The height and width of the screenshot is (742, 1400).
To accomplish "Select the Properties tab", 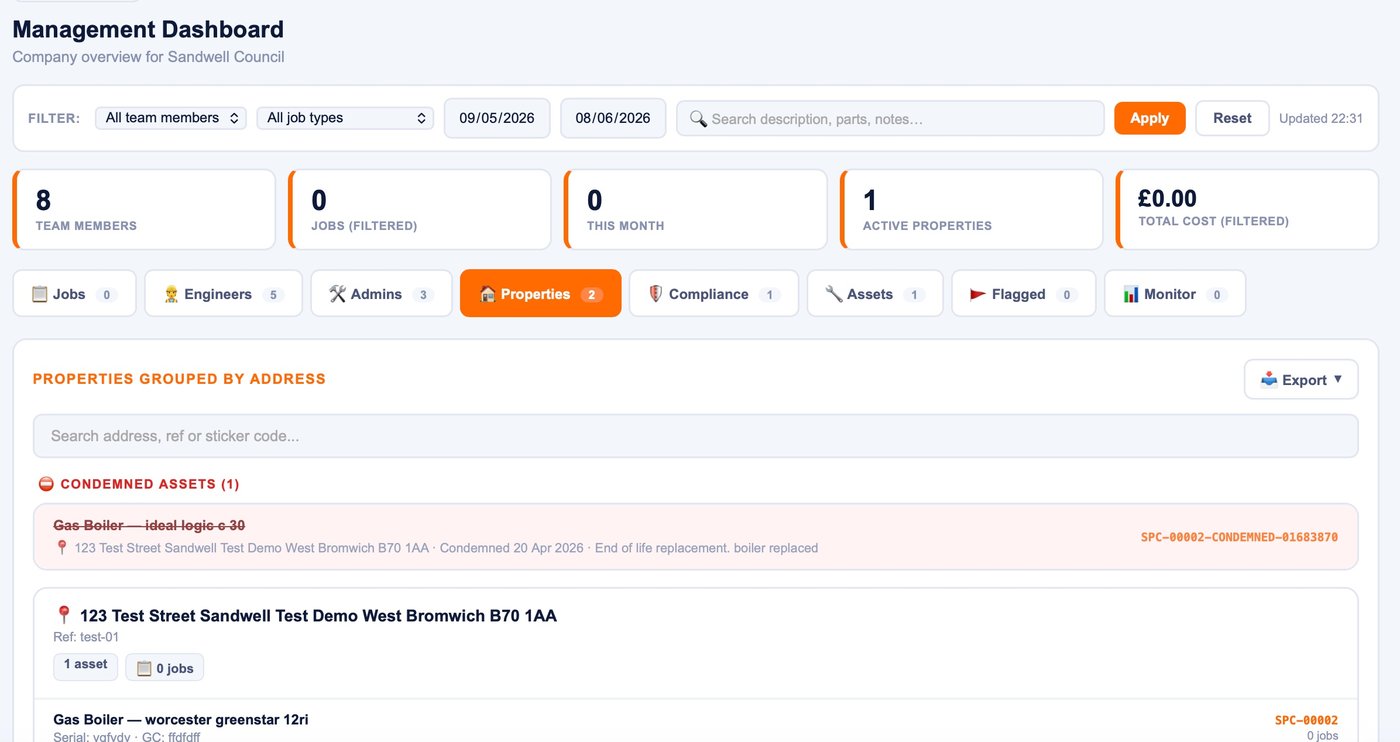I will pyautogui.click(x=540, y=294).
